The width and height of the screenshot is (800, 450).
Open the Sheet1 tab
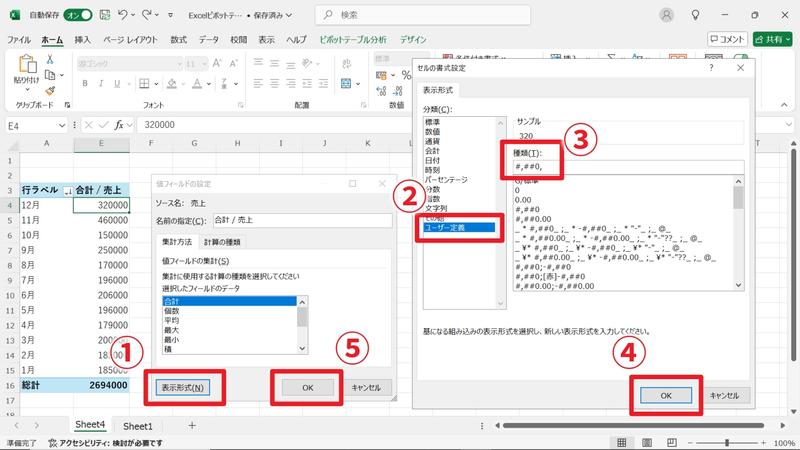138,426
